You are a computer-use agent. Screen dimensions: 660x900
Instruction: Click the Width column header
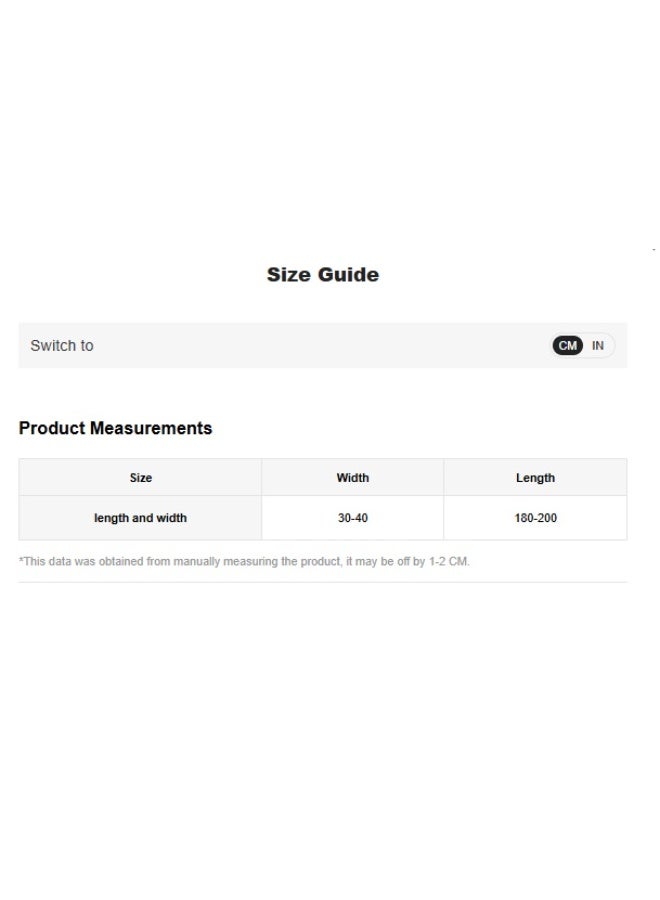coord(352,478)
